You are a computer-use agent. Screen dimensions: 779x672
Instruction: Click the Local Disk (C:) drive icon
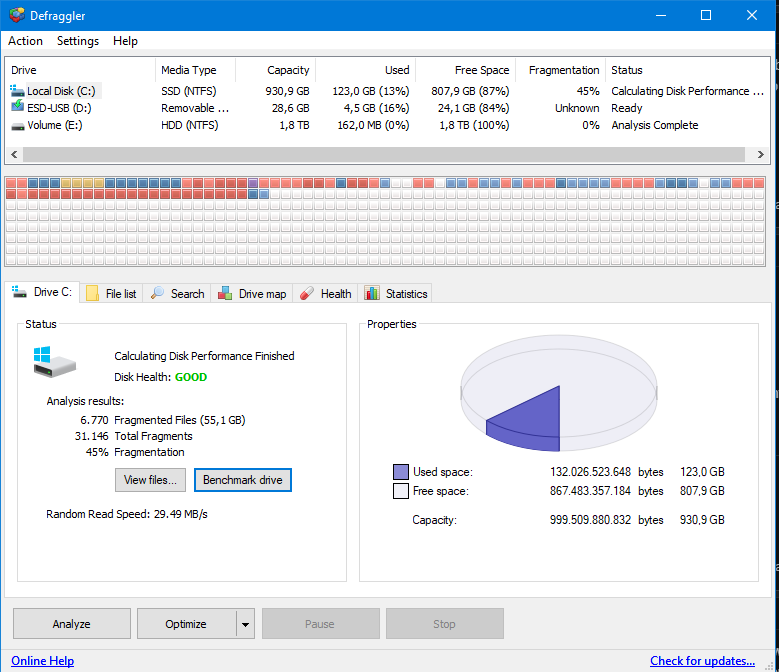17,91
